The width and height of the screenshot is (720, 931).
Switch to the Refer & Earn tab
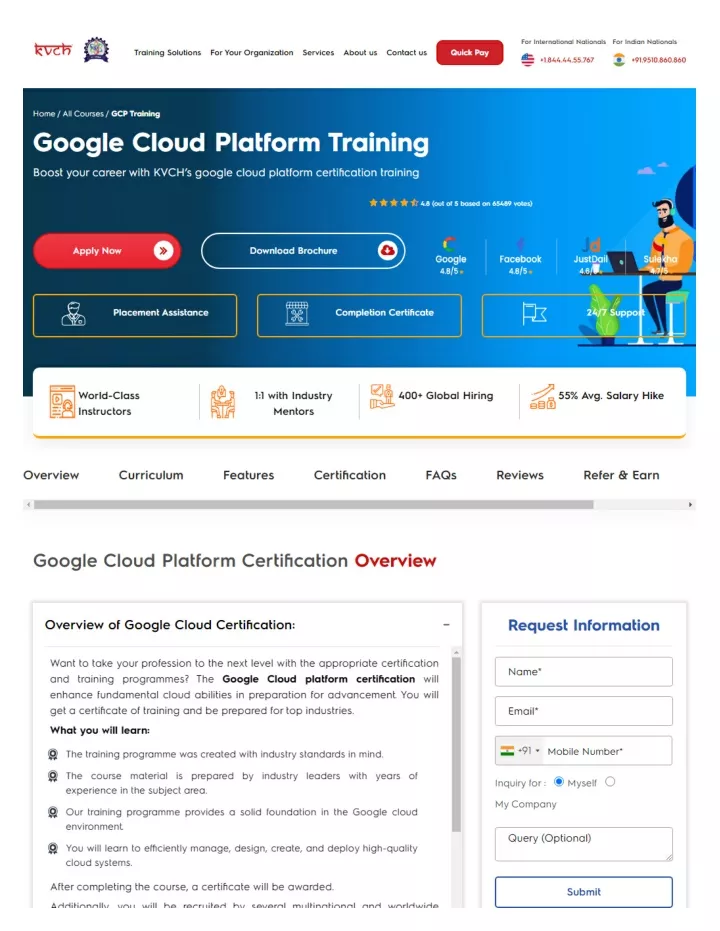[621, 475]
